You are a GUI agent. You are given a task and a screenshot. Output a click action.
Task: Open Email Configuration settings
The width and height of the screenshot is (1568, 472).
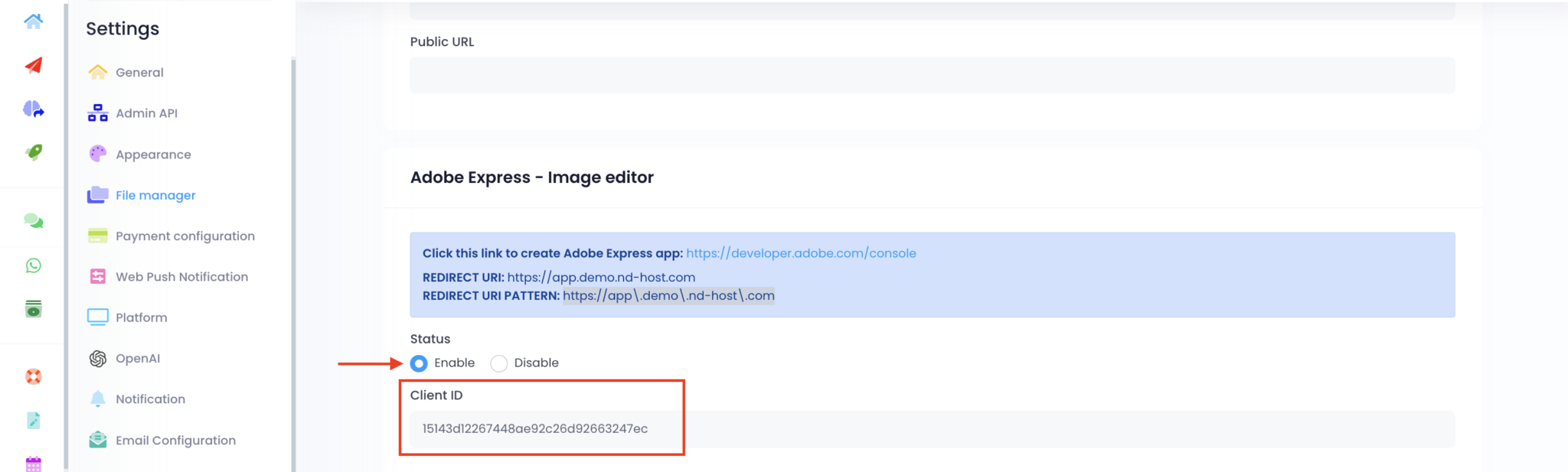pyautogui.click(x=175, y=441)
